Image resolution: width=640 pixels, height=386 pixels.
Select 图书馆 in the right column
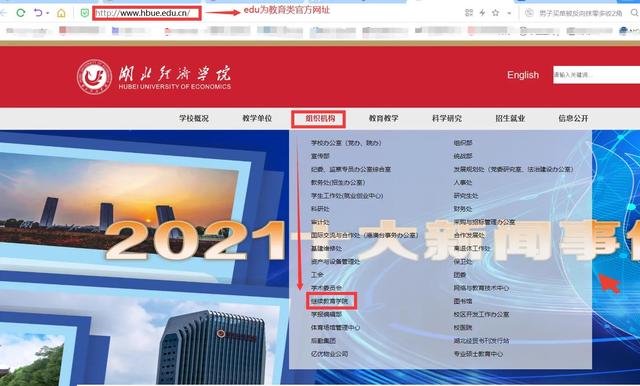pyautogui.click(x=463, y=301)
